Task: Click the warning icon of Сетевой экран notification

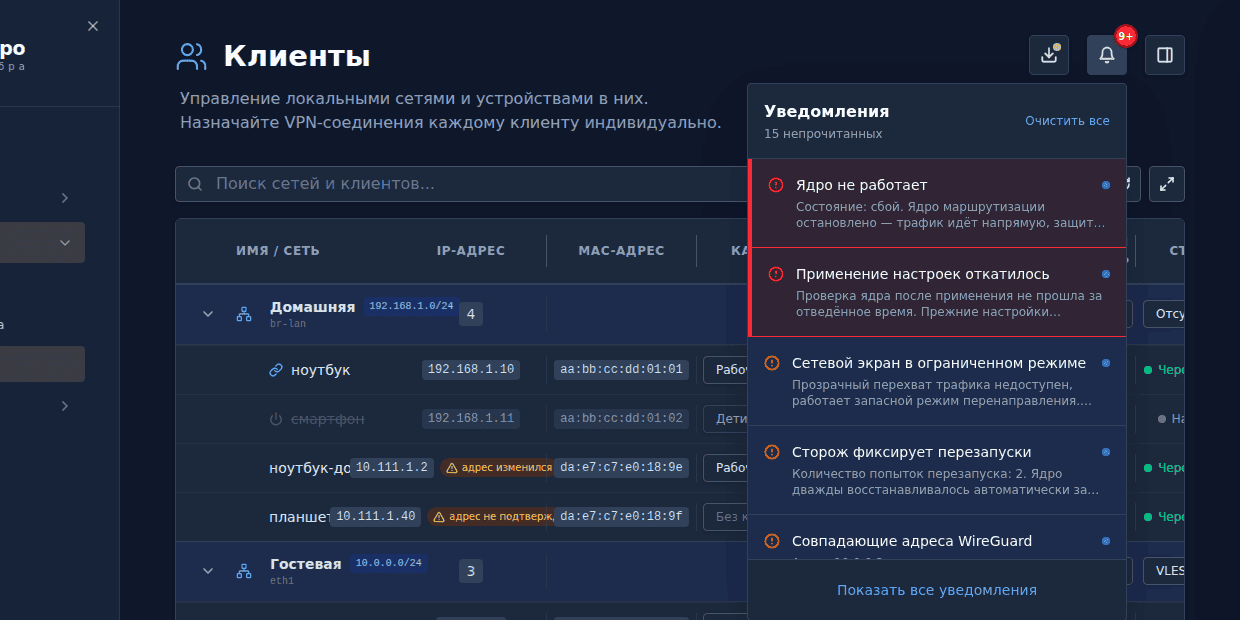Action: point(772,363)
